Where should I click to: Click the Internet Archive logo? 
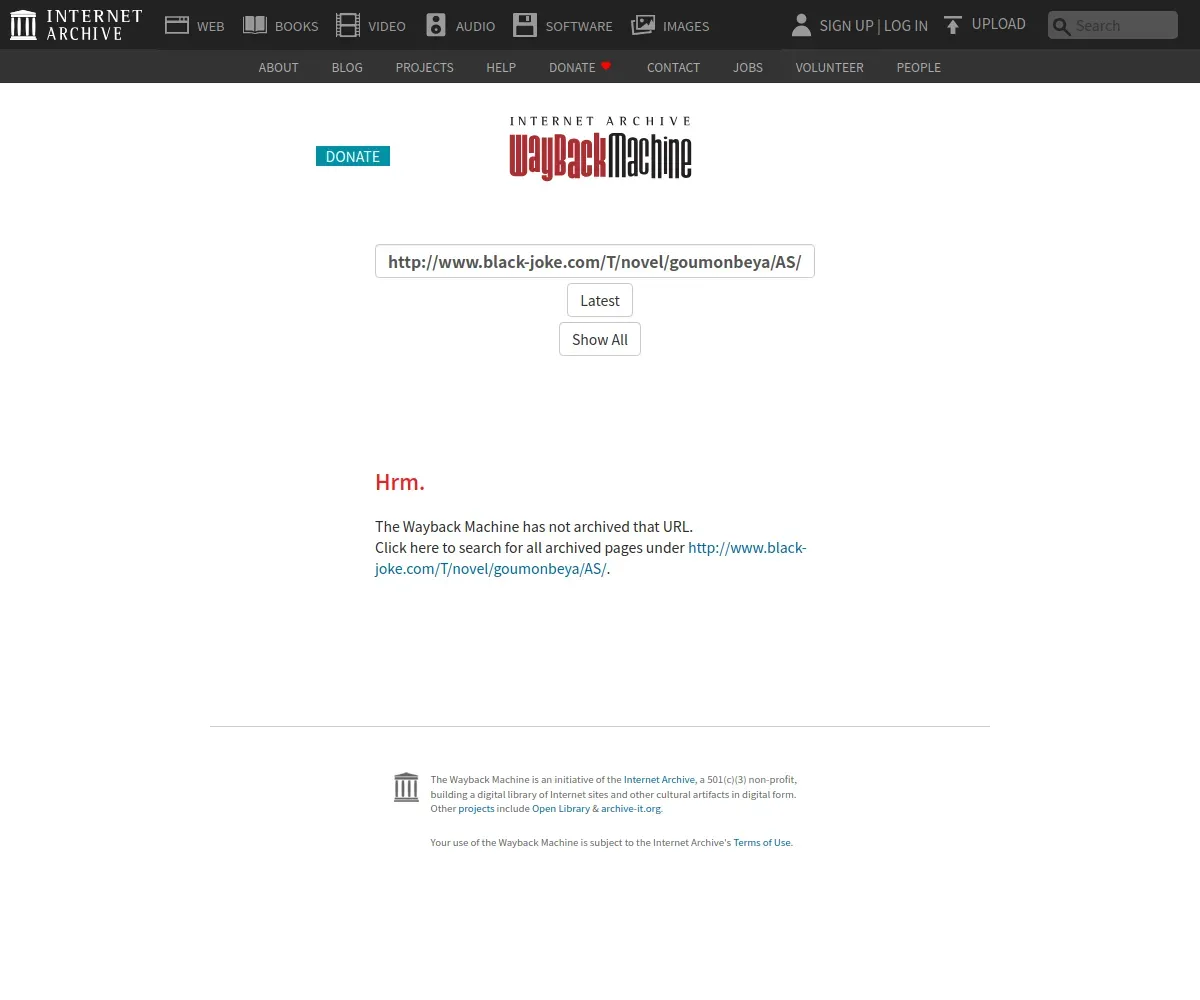76,25
